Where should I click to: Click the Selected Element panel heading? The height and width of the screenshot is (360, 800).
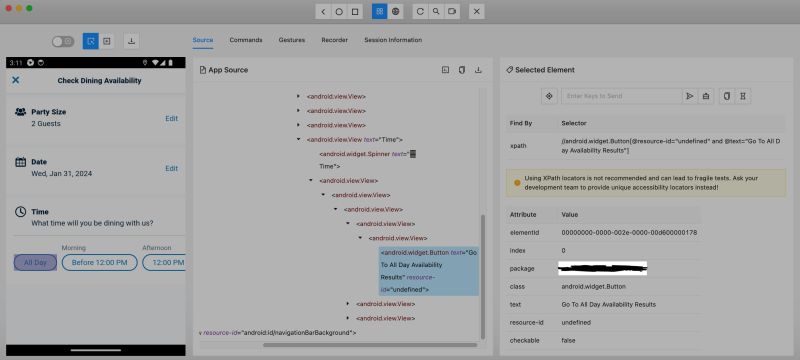click(540, 70)
